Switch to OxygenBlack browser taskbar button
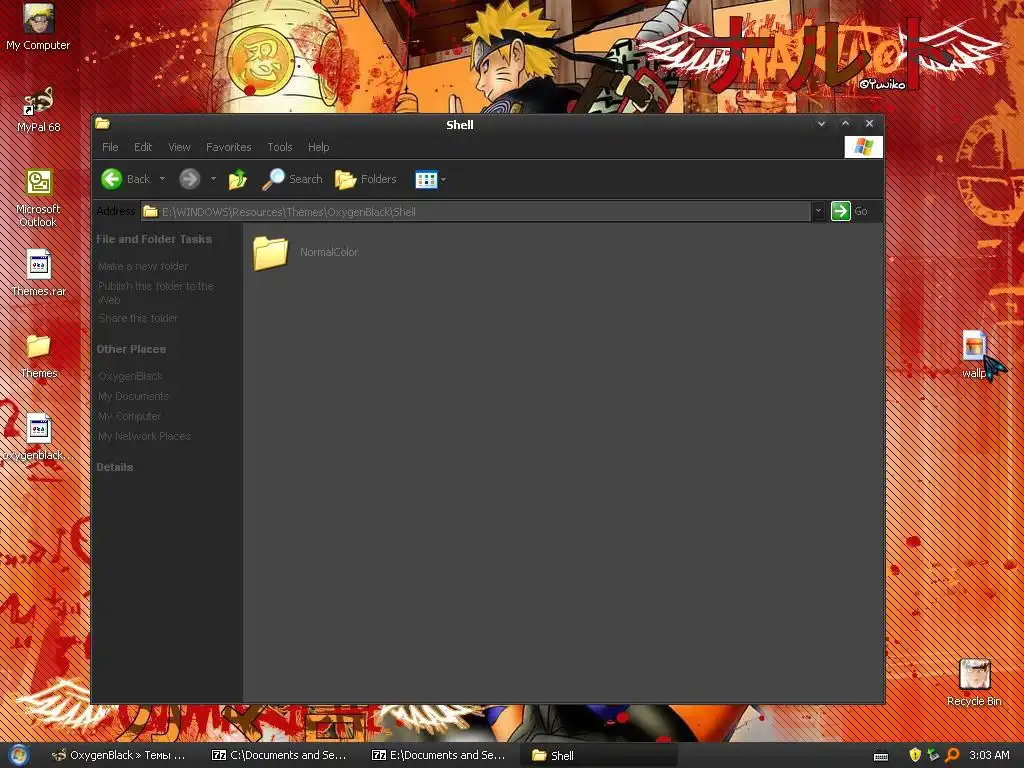 121,755
